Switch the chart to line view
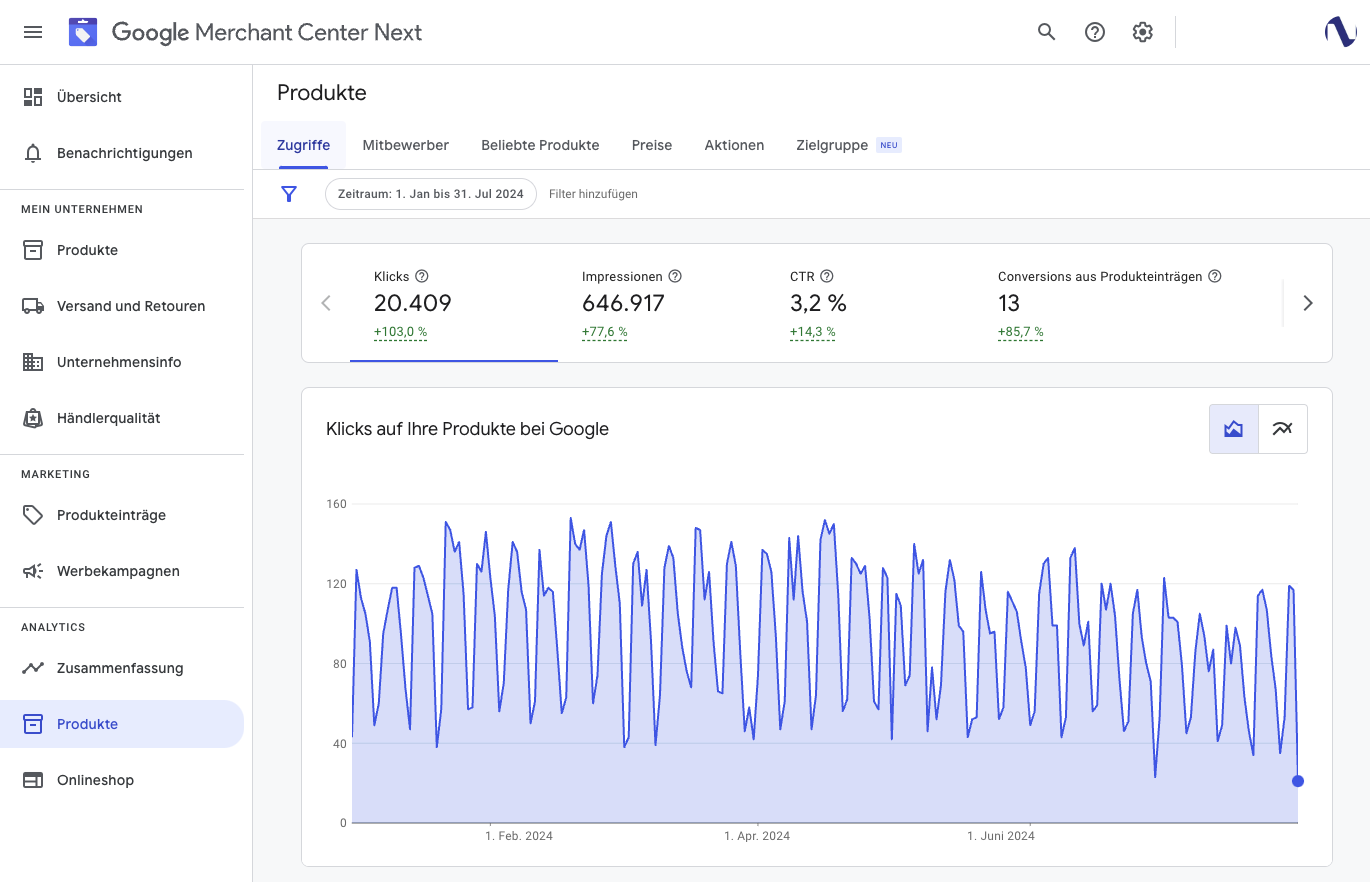Viewport: 1370px width, 882px height. [x=1283, y=428]
